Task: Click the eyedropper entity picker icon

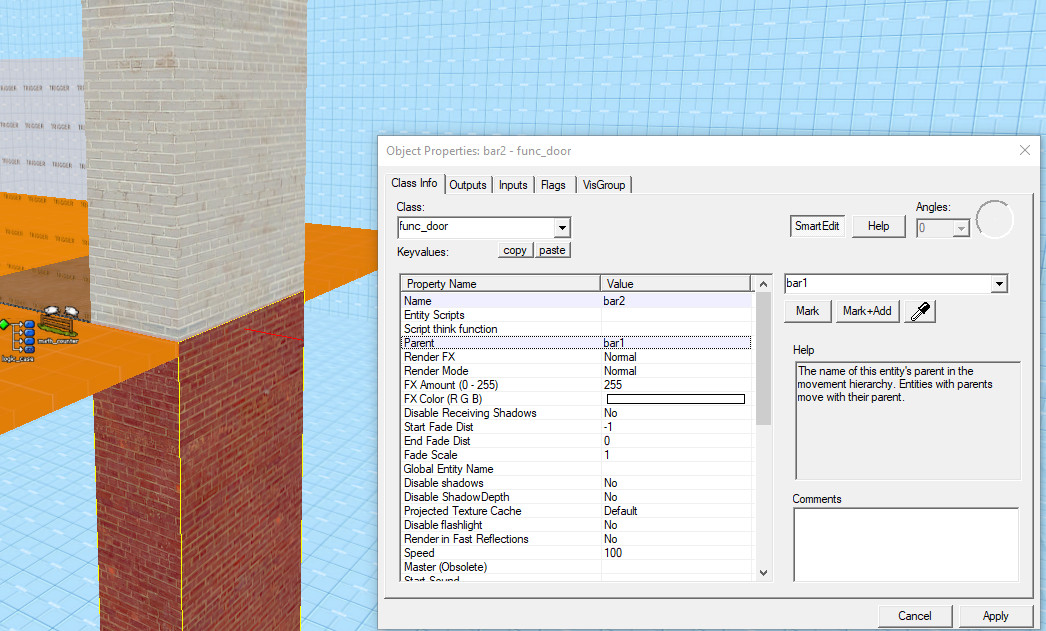Action: click(x=918, y=310)
